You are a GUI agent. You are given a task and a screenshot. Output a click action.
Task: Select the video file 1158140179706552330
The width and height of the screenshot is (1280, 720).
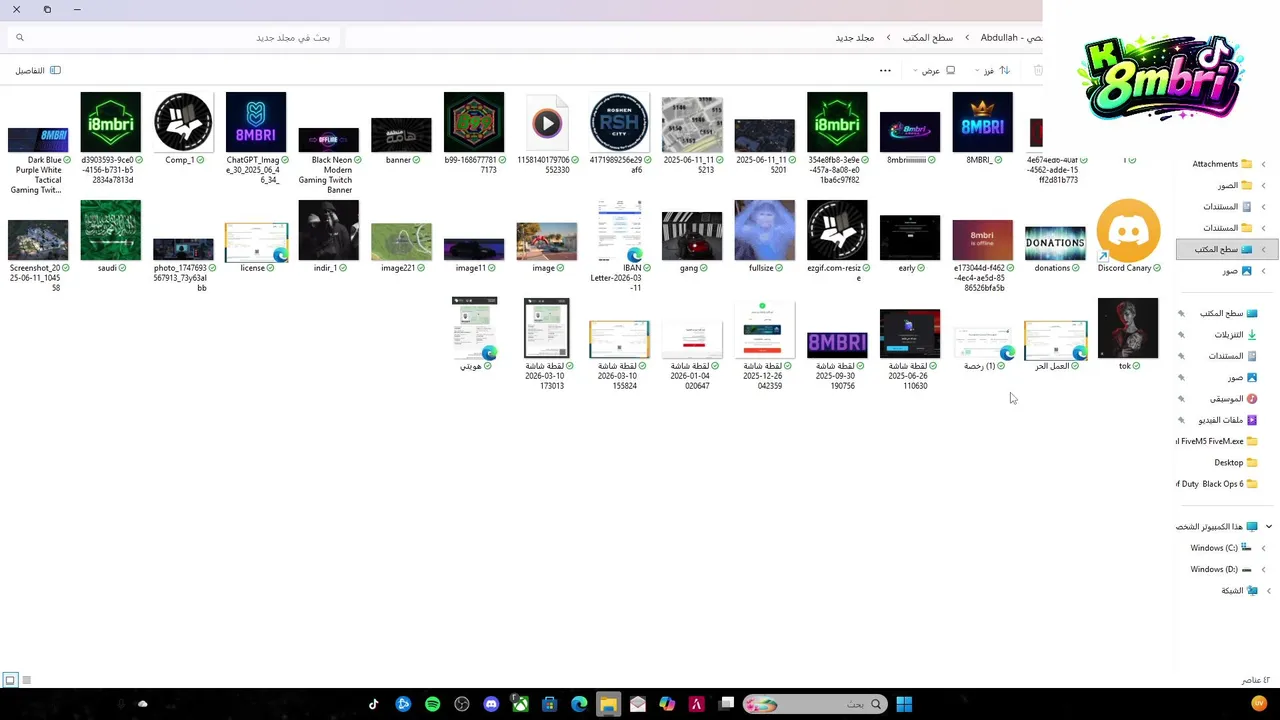[x=547, y=133]
